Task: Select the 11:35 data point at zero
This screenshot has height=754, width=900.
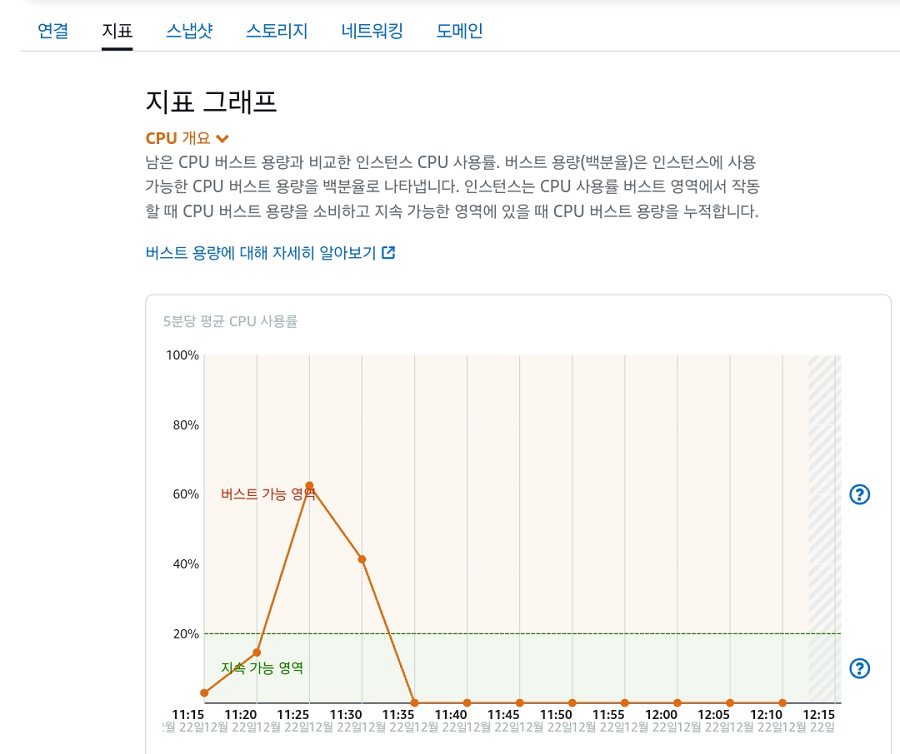Action: 414,702
